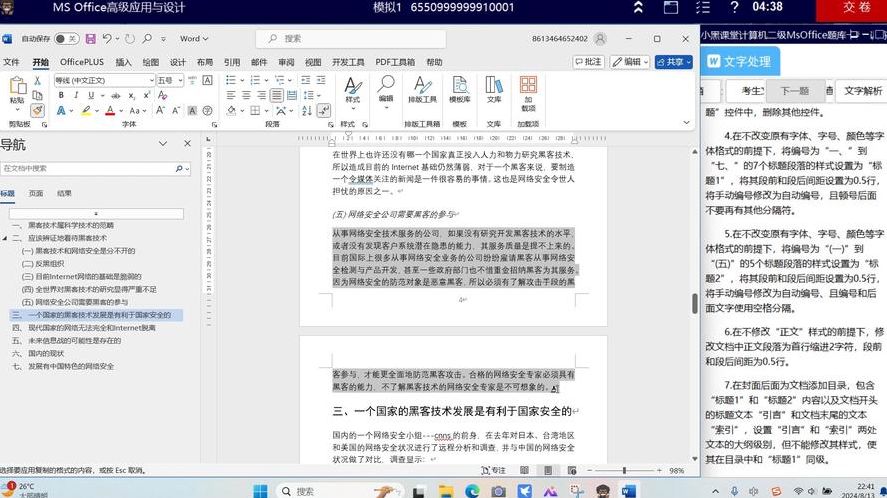Open the 文件 menu tab

tap(11, 62)
